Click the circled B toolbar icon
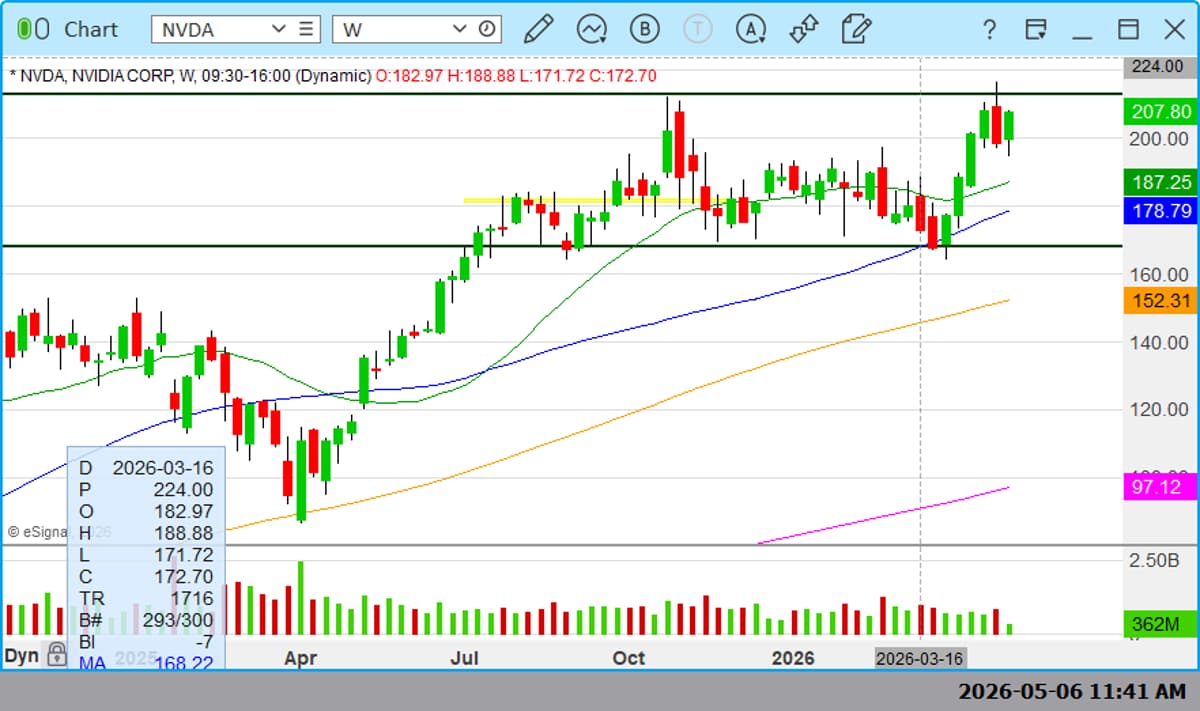1200x711 pixels. pyautogui.click(x=644, y=29)
